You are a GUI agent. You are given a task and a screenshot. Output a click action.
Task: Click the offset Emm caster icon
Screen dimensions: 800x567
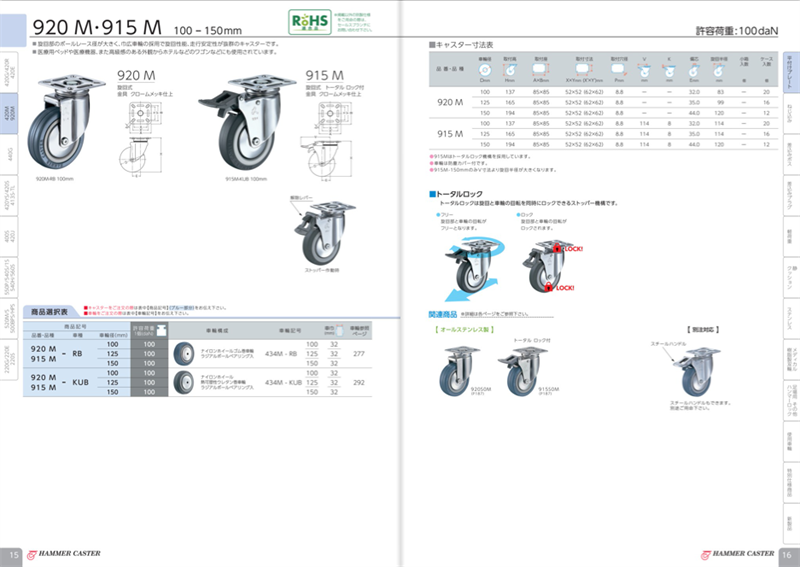pyautogui.click(x=694, y=71)
